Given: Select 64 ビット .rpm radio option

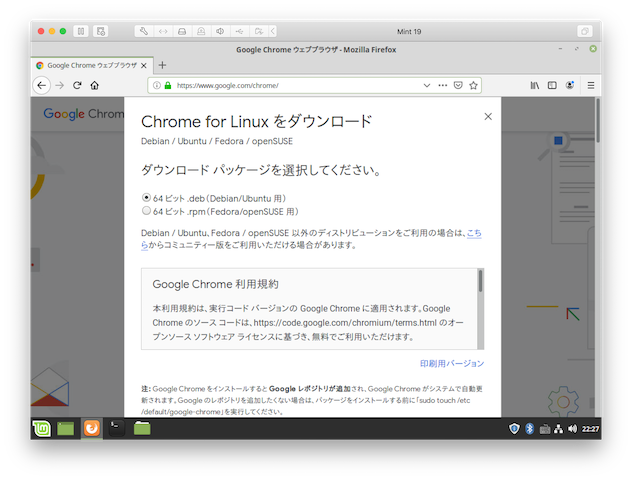Looking at the screenshot, I should pyautogui.click(x=146, y=211).
